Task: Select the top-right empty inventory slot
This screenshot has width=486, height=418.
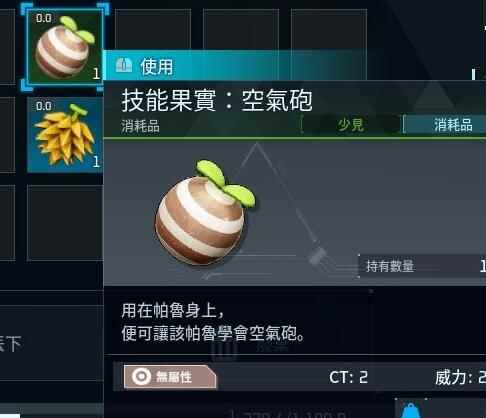Action: (329, 30)
